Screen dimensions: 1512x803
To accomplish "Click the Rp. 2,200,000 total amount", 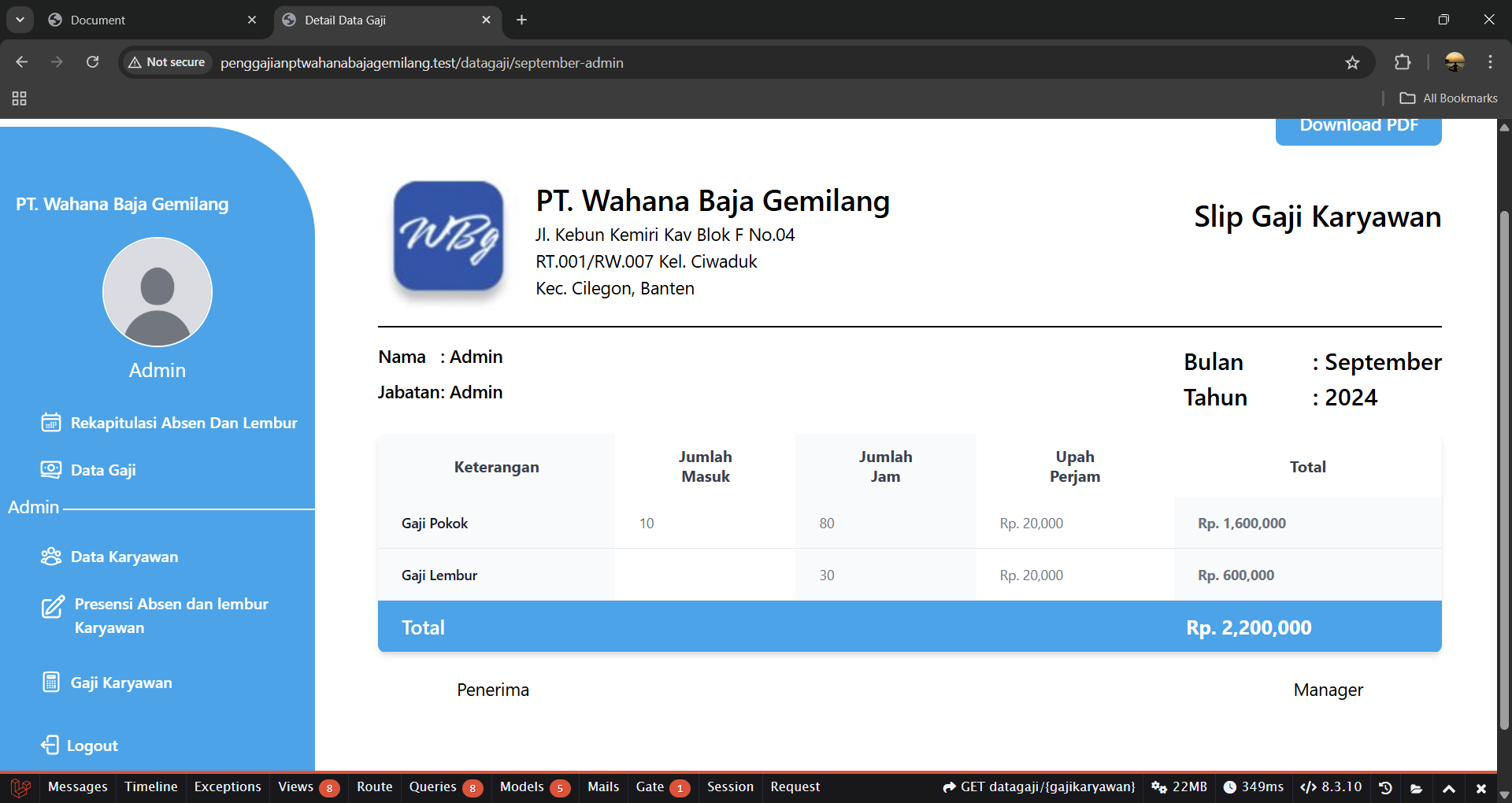I will [1249, 627].
